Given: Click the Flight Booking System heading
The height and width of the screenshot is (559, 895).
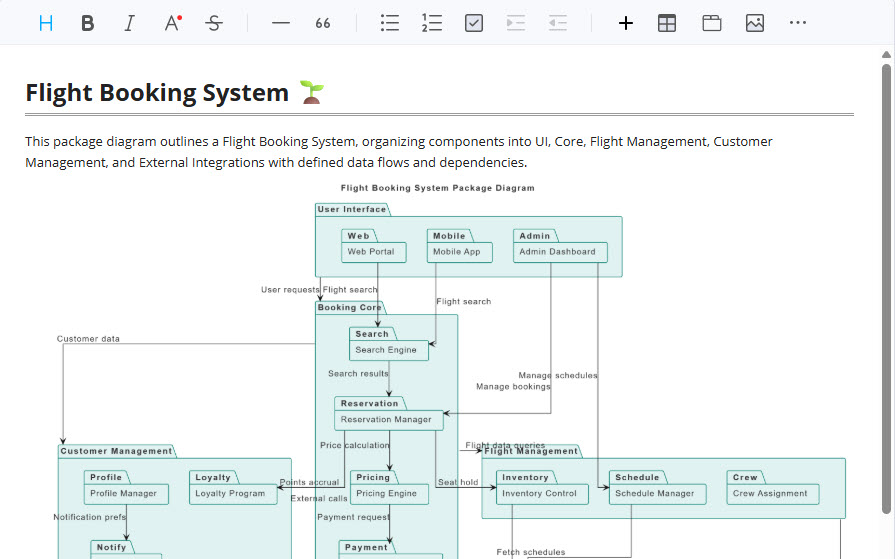Looking at the screenshot, I should click(157, 93).
